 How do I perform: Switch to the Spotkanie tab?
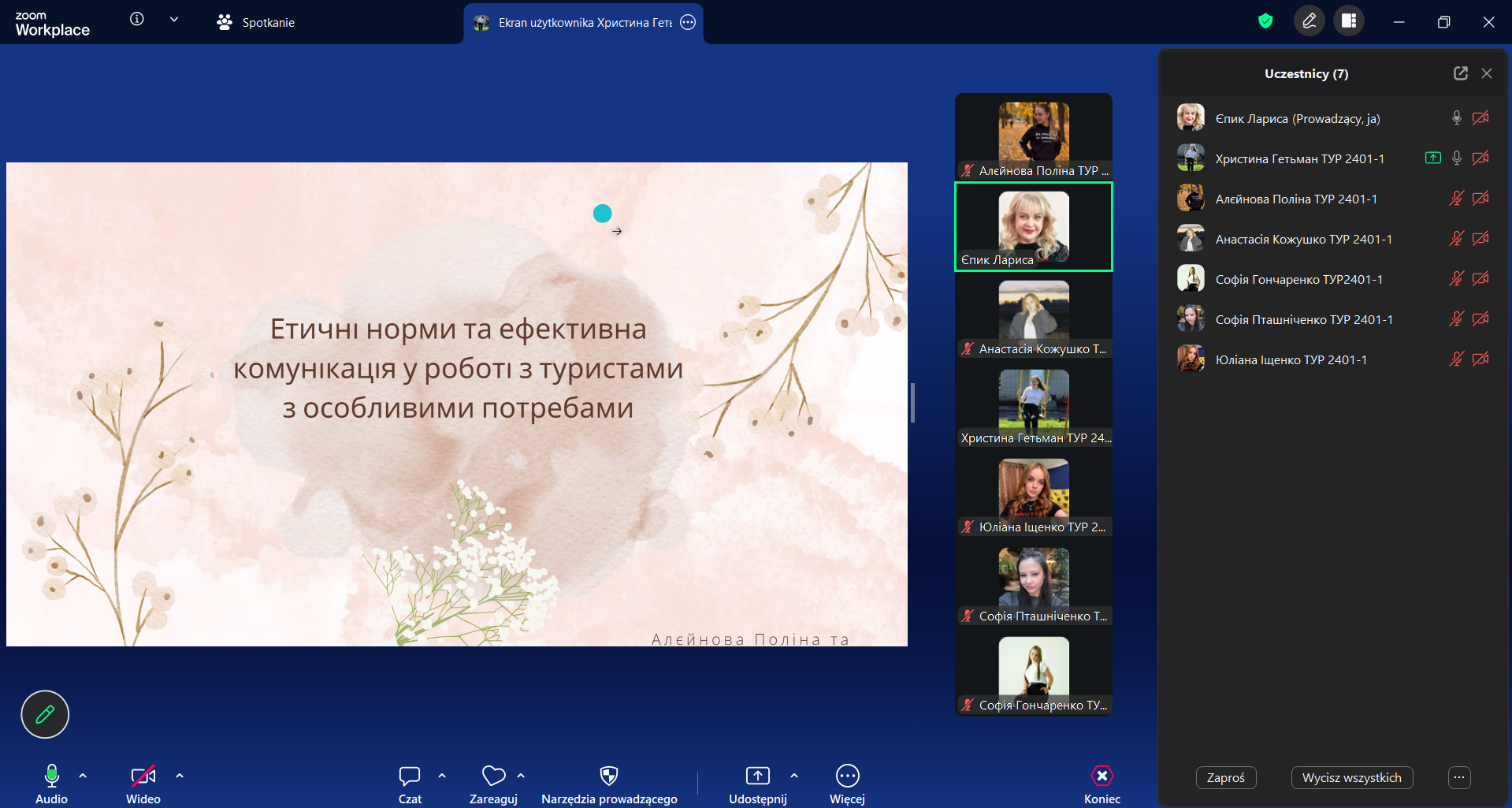tap(256, 22)
